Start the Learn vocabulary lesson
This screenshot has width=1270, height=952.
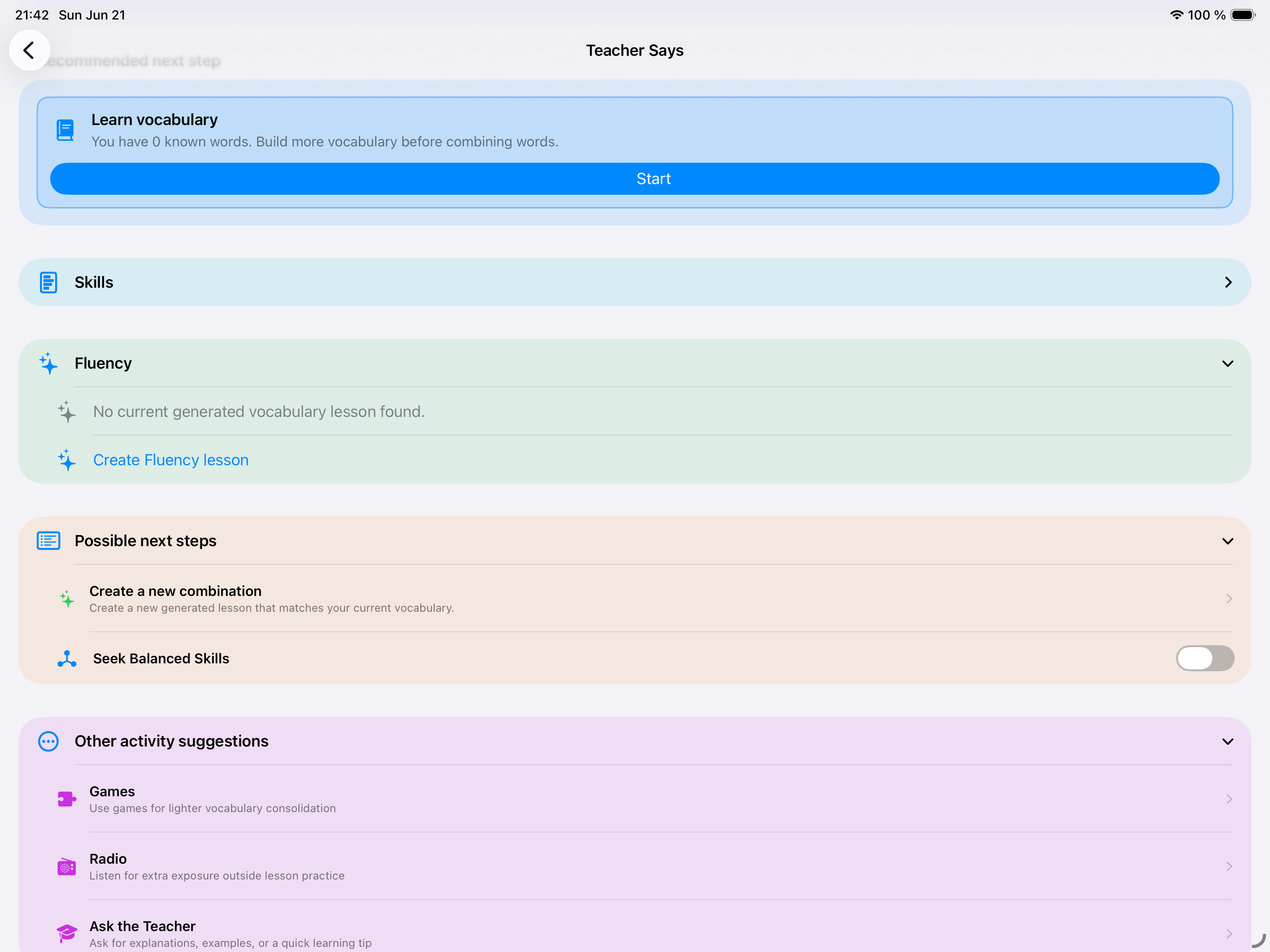[x=635, y=178]
